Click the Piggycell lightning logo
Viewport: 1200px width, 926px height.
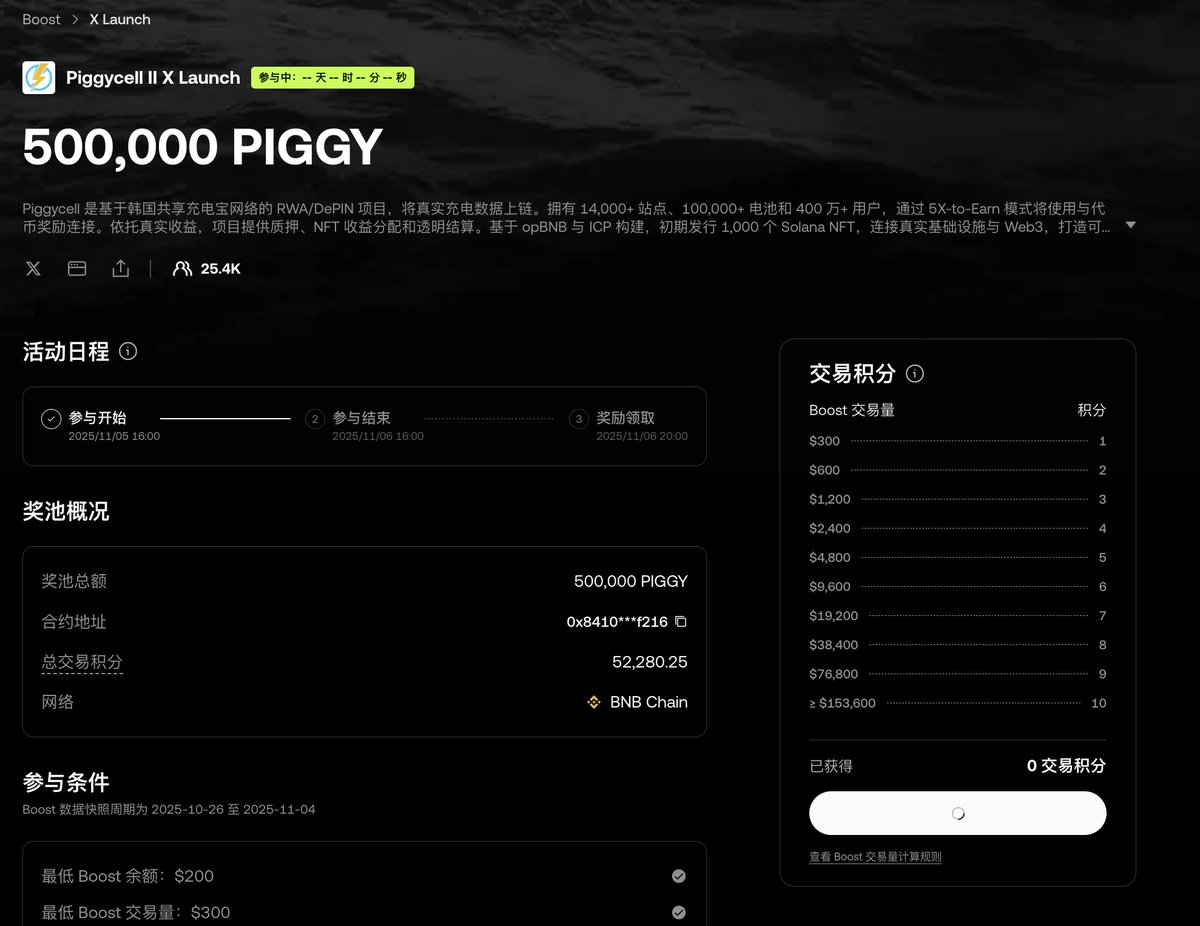[x=39, y=78]
